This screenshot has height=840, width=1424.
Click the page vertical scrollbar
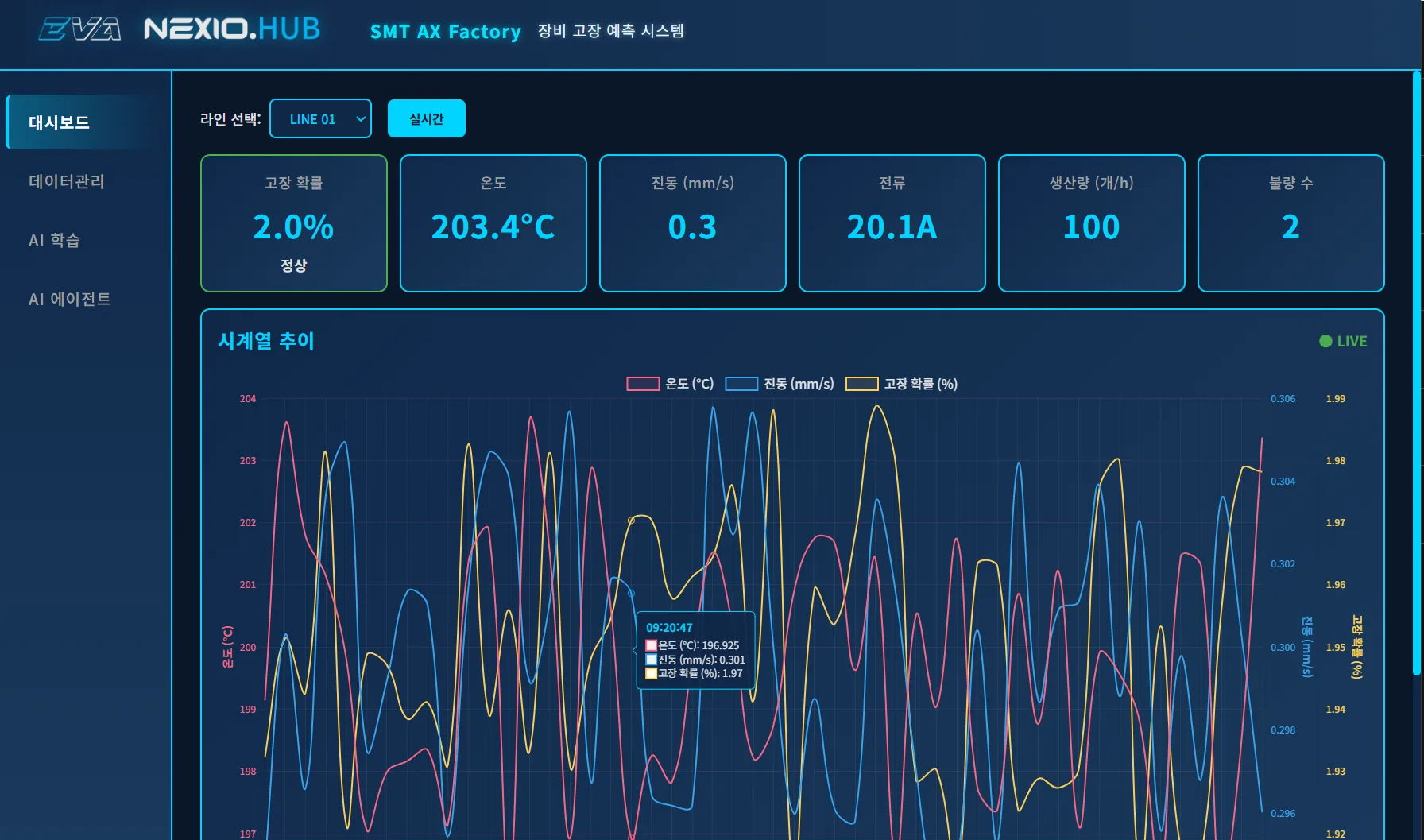[1417, 374]
